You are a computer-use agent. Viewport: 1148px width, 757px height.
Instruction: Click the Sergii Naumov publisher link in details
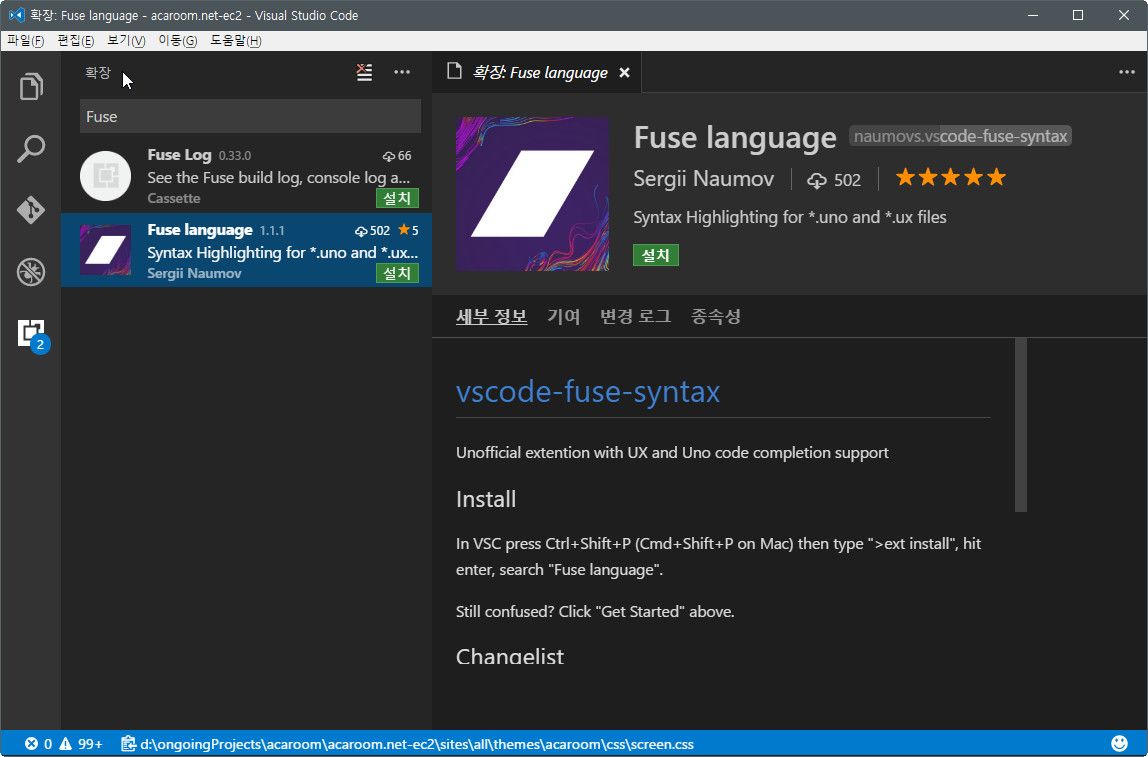(x=705, y=179)
